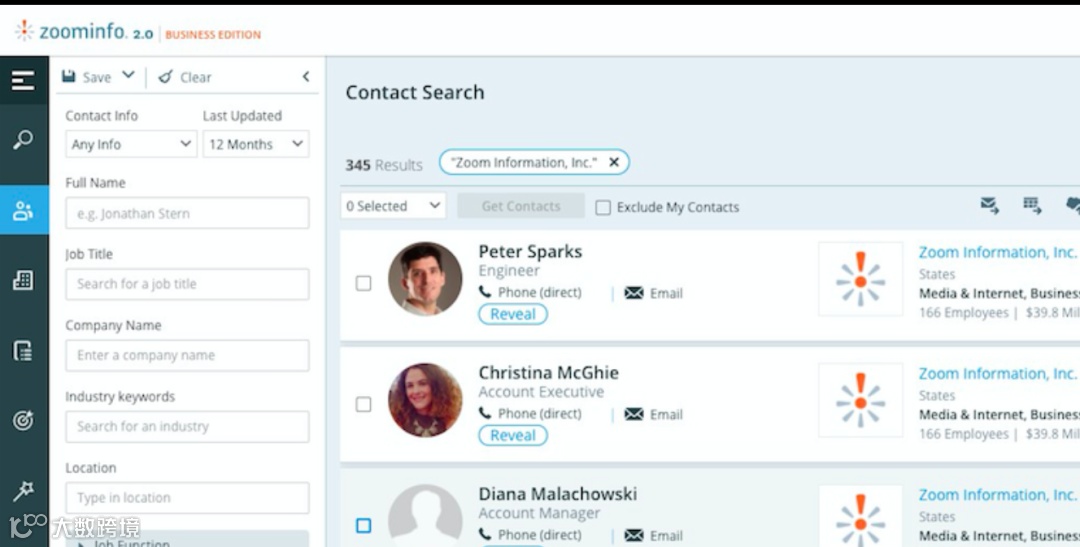Click the Save floppy disk icon
Viewport: 1080px width, 547px height.
click(69, 76)
